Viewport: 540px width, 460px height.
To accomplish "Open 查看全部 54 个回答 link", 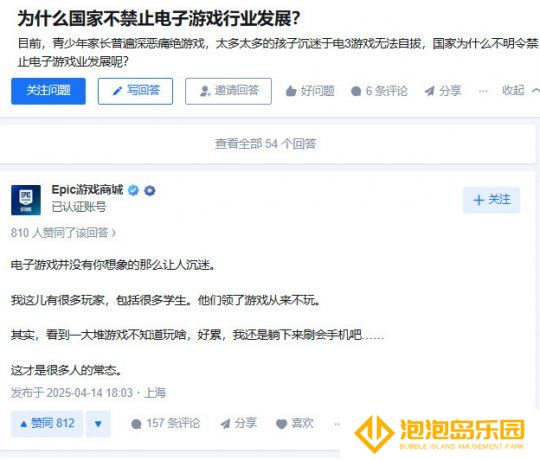I will 266,144.
